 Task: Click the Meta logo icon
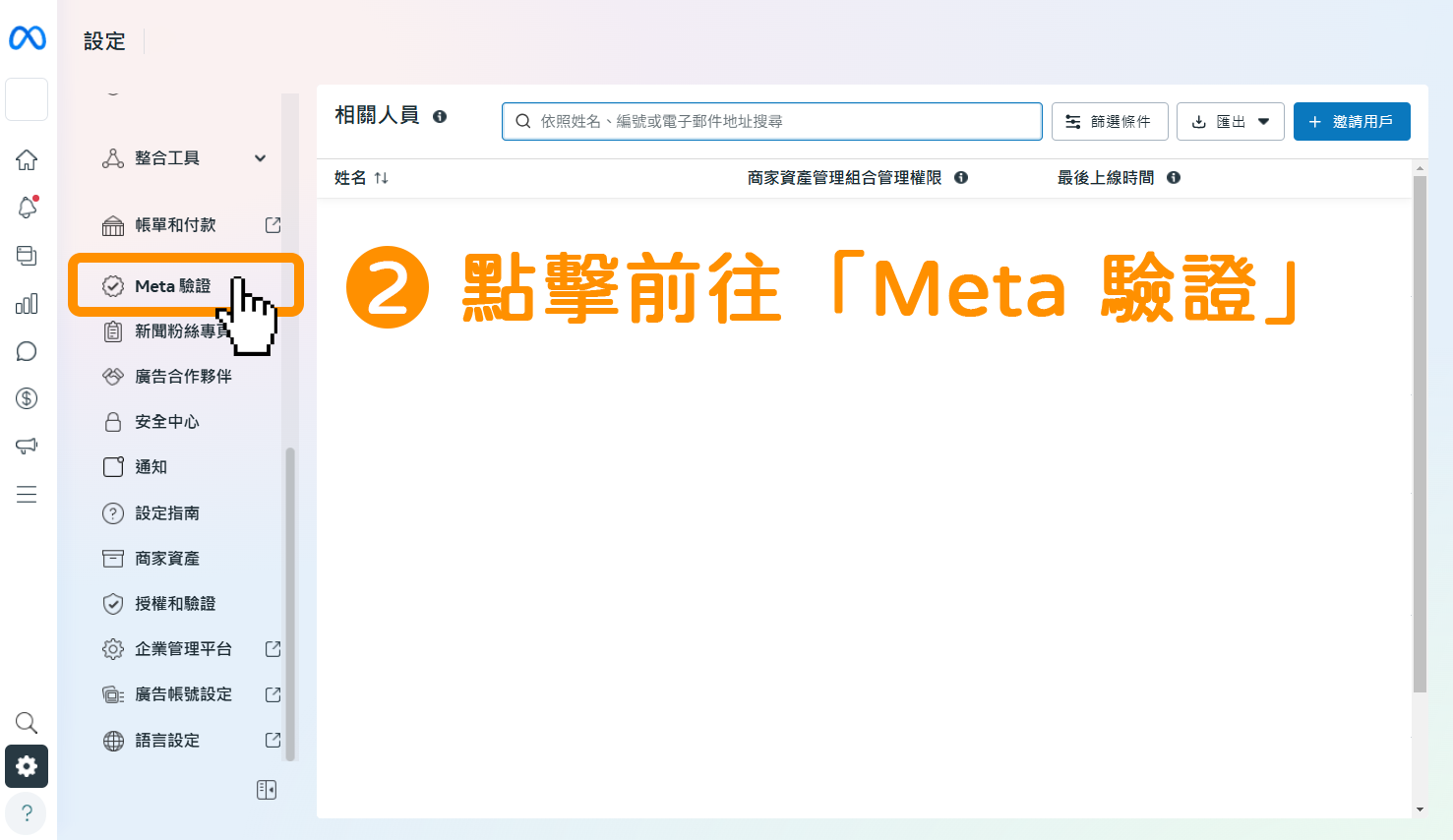click(28, 38)
